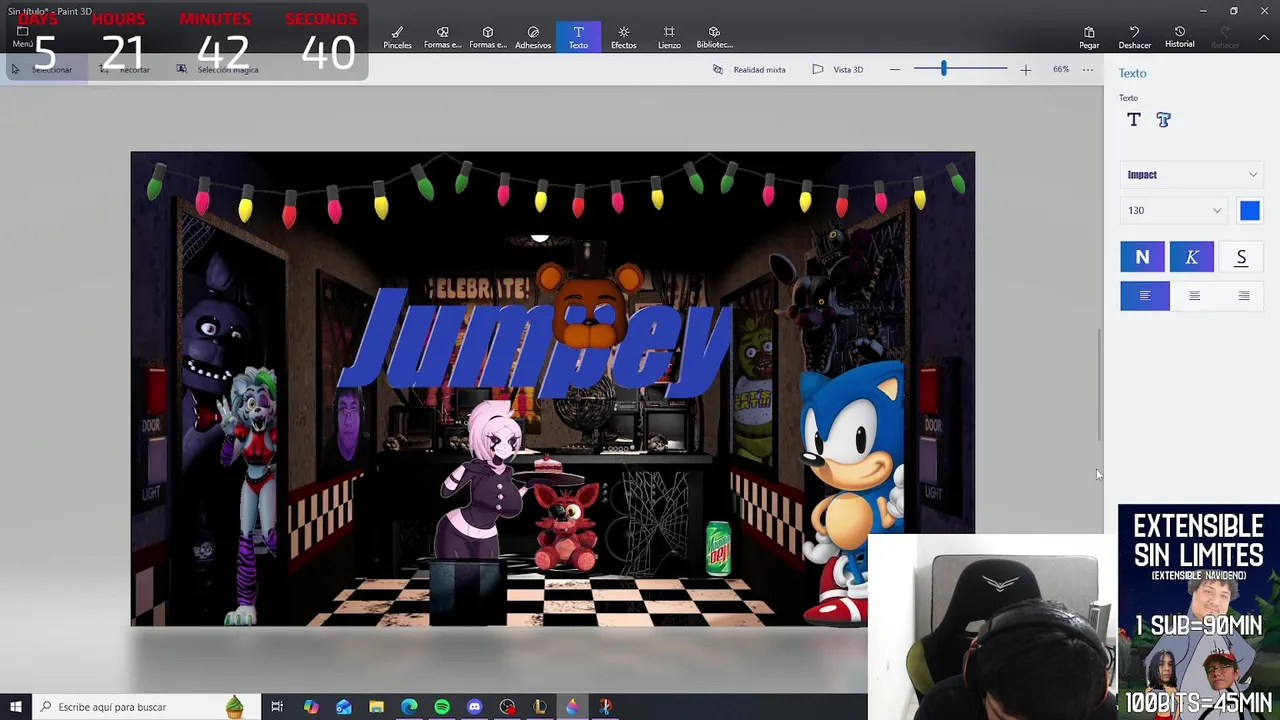Open the blue text color swatch
The width and height of the screenshot is (1280, 720).
[1250, 210]
